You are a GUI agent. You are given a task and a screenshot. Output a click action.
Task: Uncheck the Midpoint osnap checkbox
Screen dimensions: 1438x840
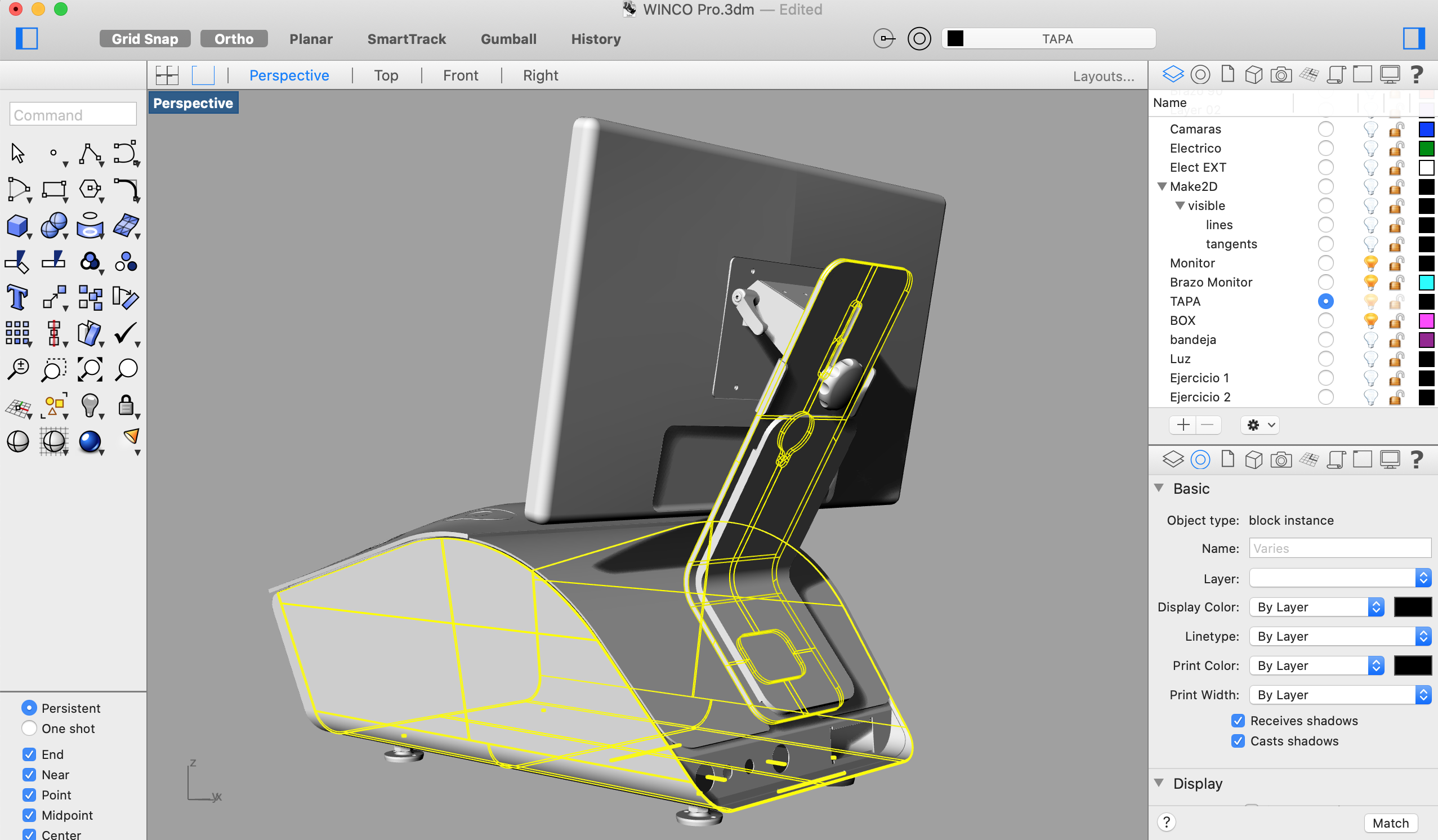pos(29,815)
